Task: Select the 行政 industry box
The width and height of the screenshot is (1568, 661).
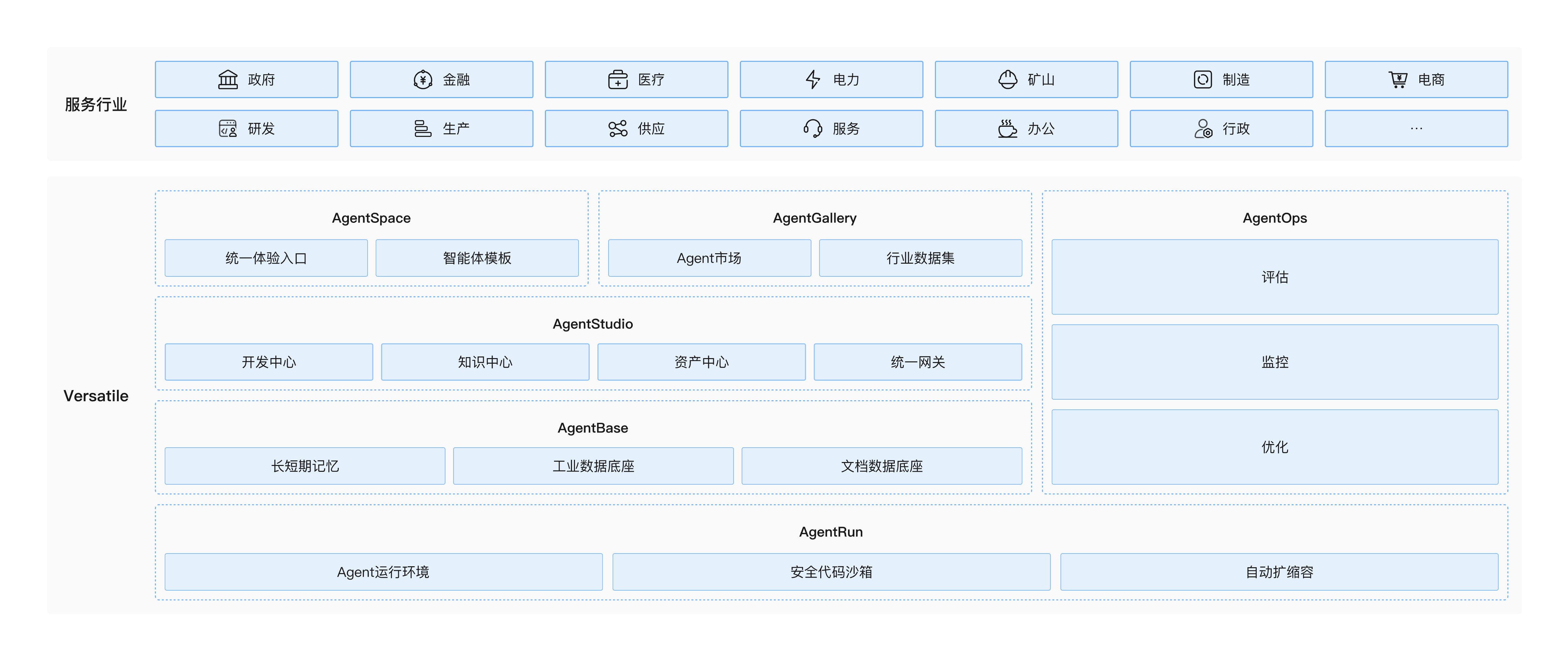Action: (x=1221, y=128)
